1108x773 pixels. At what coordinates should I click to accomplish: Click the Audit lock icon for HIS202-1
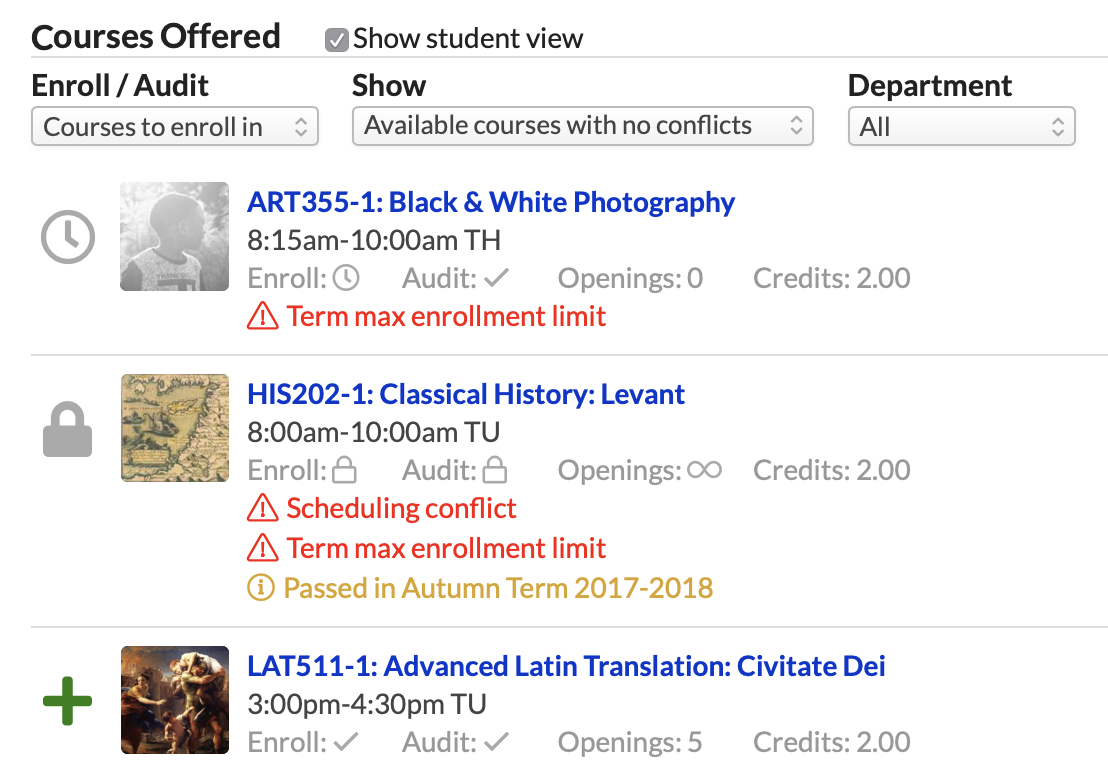[x=495, y=469]
